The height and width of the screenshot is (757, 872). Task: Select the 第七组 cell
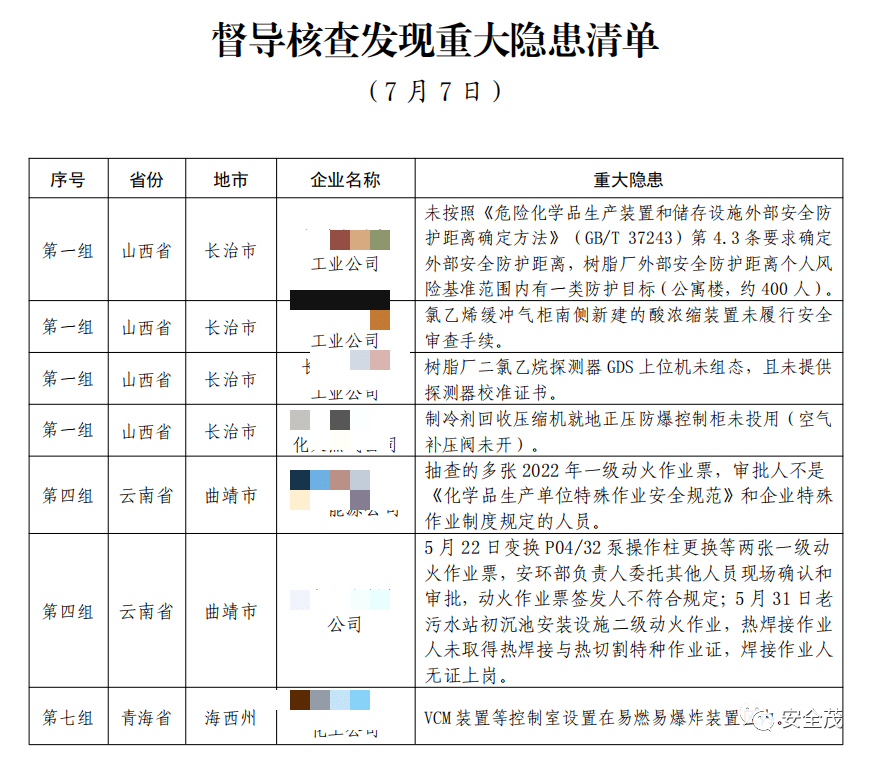pyautogui.click(x=68, y=718)
